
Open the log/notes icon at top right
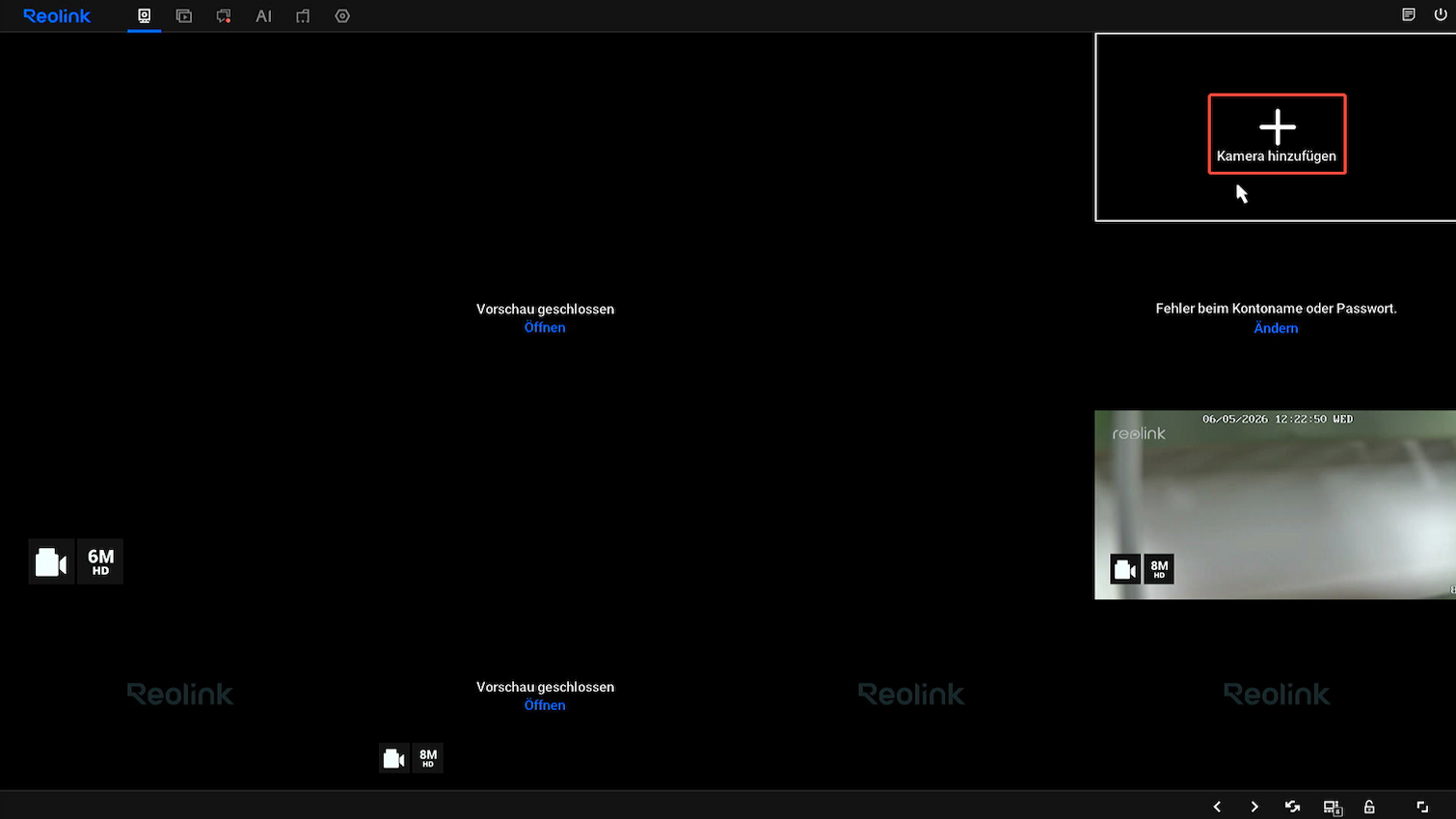tap(1409, 14)
